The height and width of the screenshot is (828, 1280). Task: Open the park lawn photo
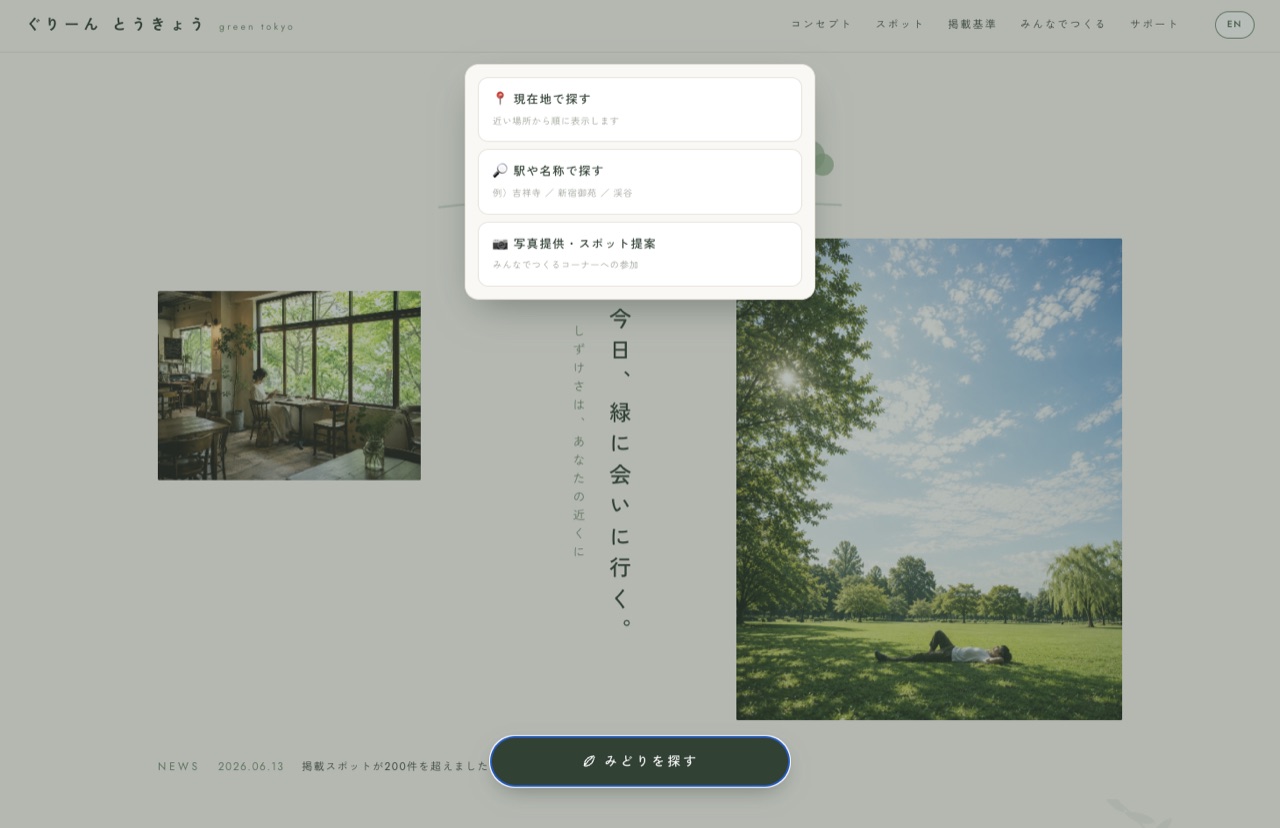click(929, 479)
